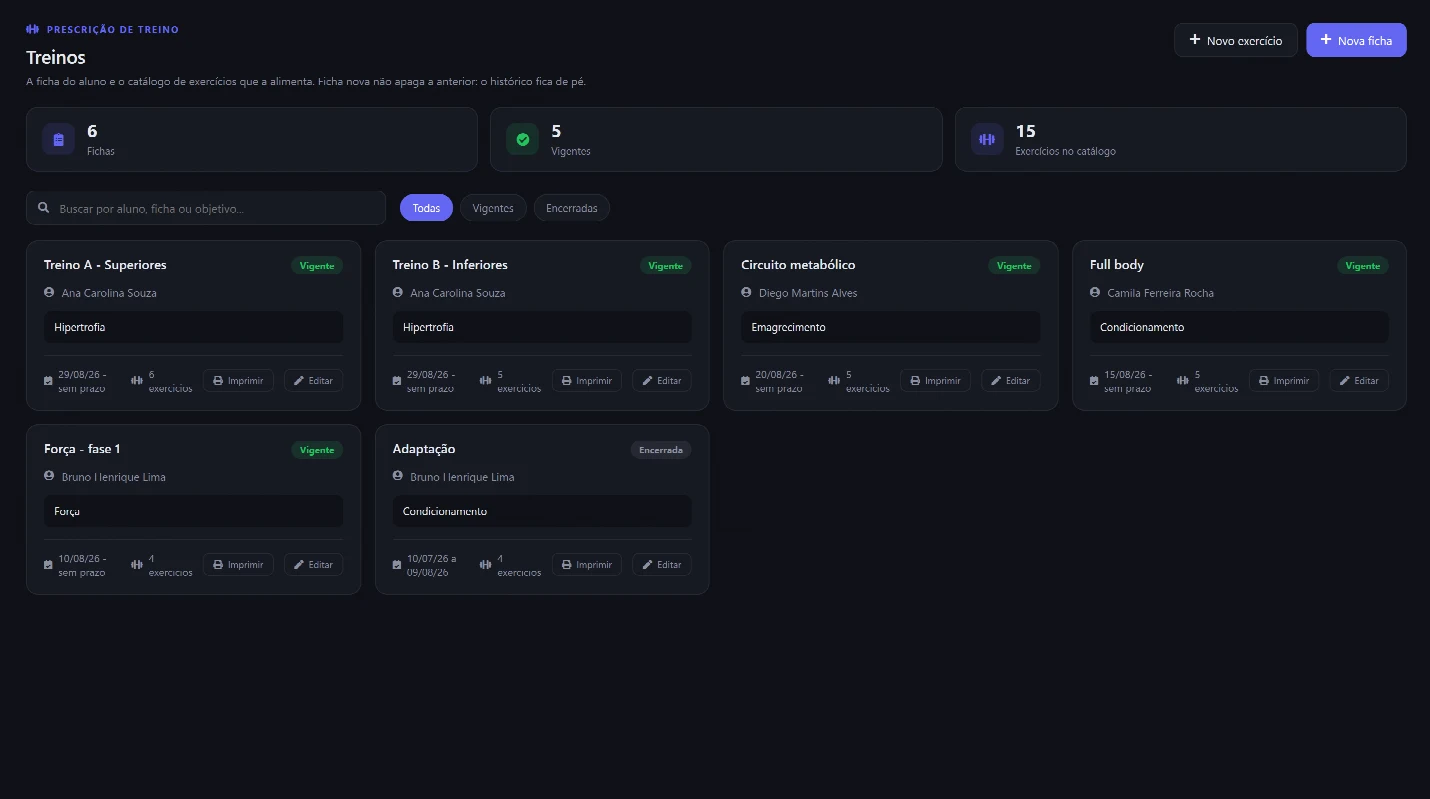Print Circuito metabólico sheet

[935, 381]
